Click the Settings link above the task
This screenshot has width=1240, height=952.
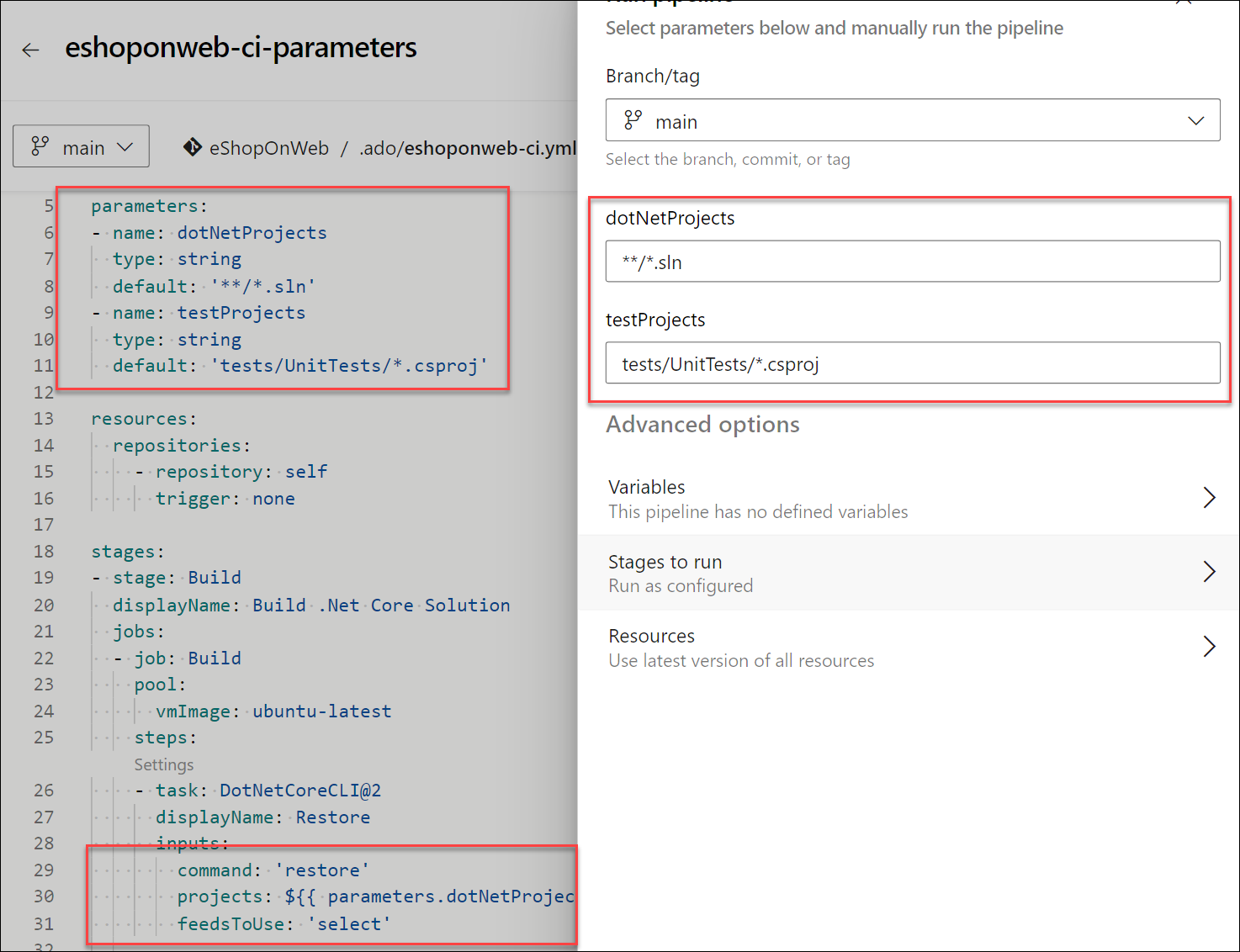(x=164, y=764)
